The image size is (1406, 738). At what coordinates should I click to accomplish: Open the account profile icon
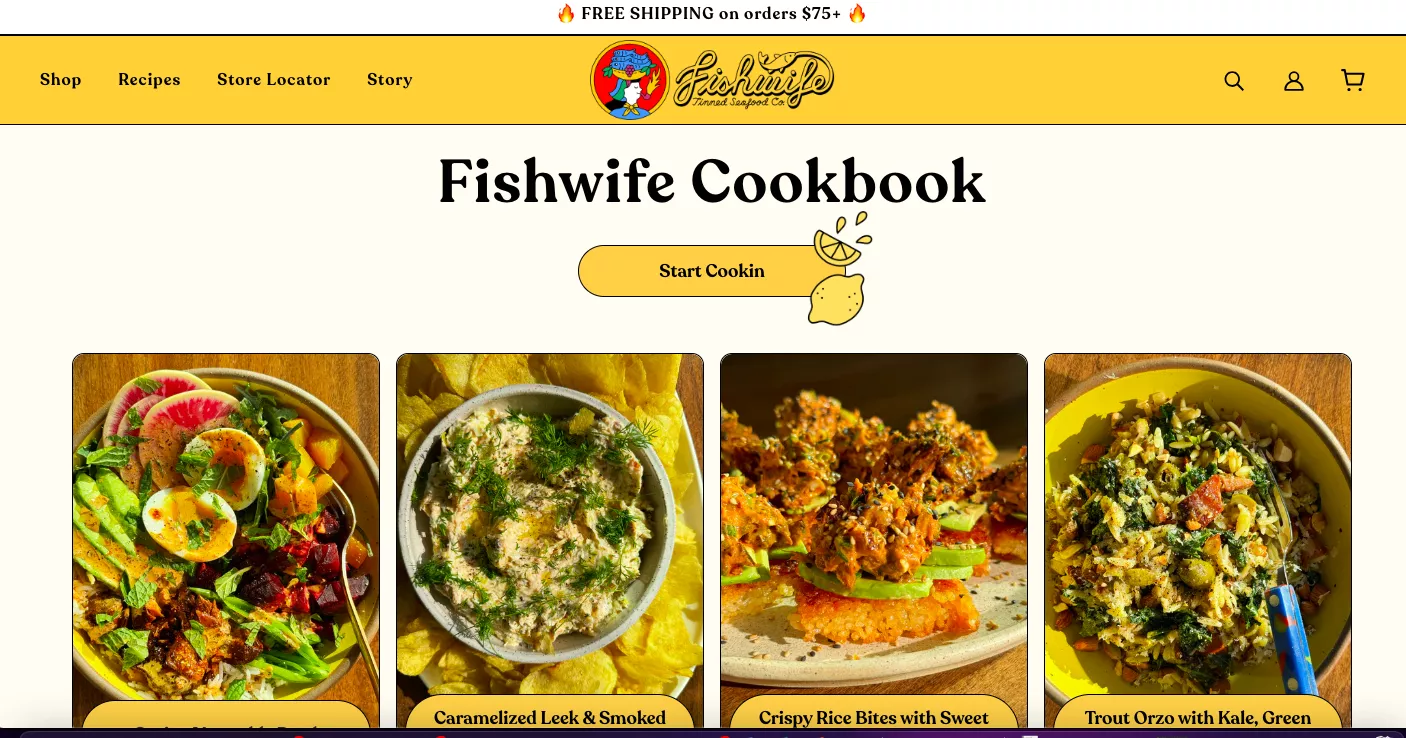pos(1294,81)
